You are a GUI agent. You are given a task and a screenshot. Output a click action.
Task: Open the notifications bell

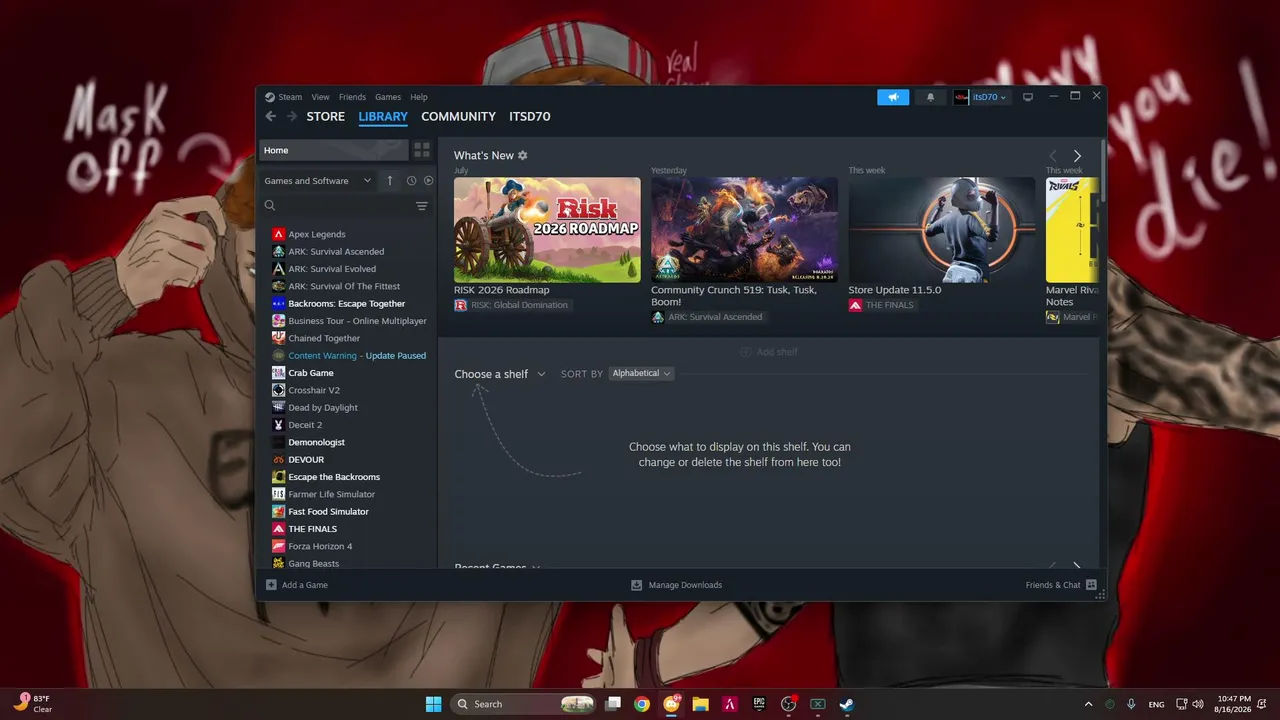pos(931,97)
